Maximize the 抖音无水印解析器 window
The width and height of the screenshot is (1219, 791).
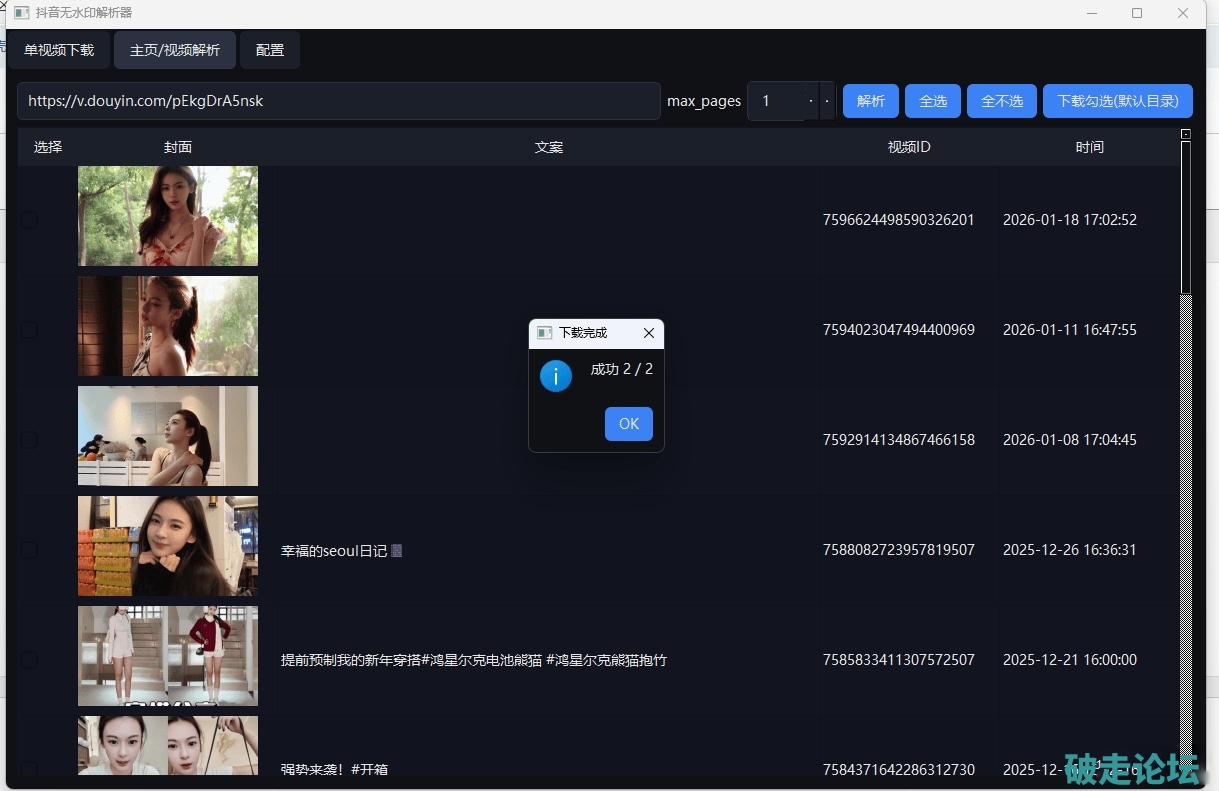tap(1137, 13)
